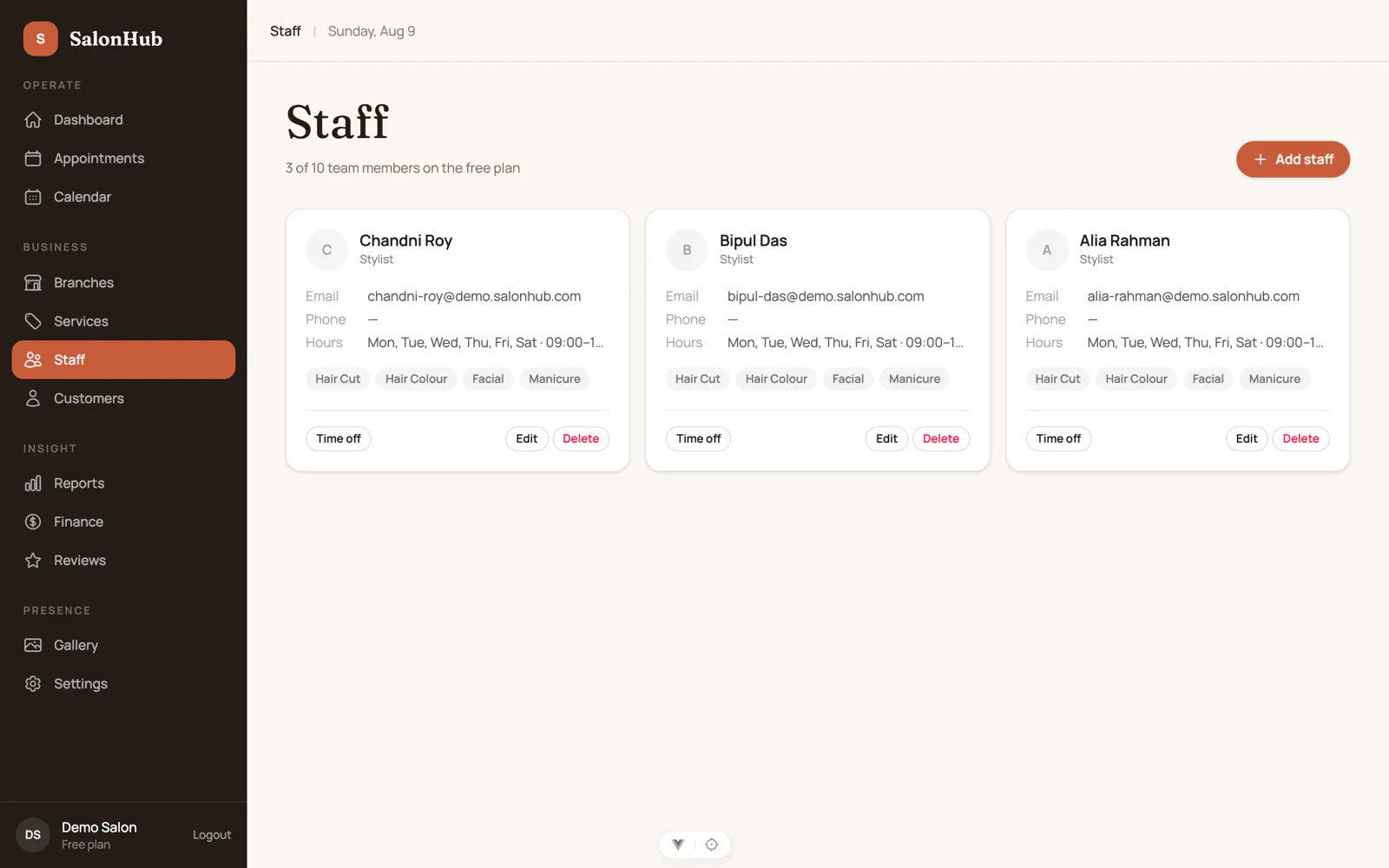Click the Vue devtools icon at bottom
This screenshot has height=868, width=1389.
tap(678, 845)
